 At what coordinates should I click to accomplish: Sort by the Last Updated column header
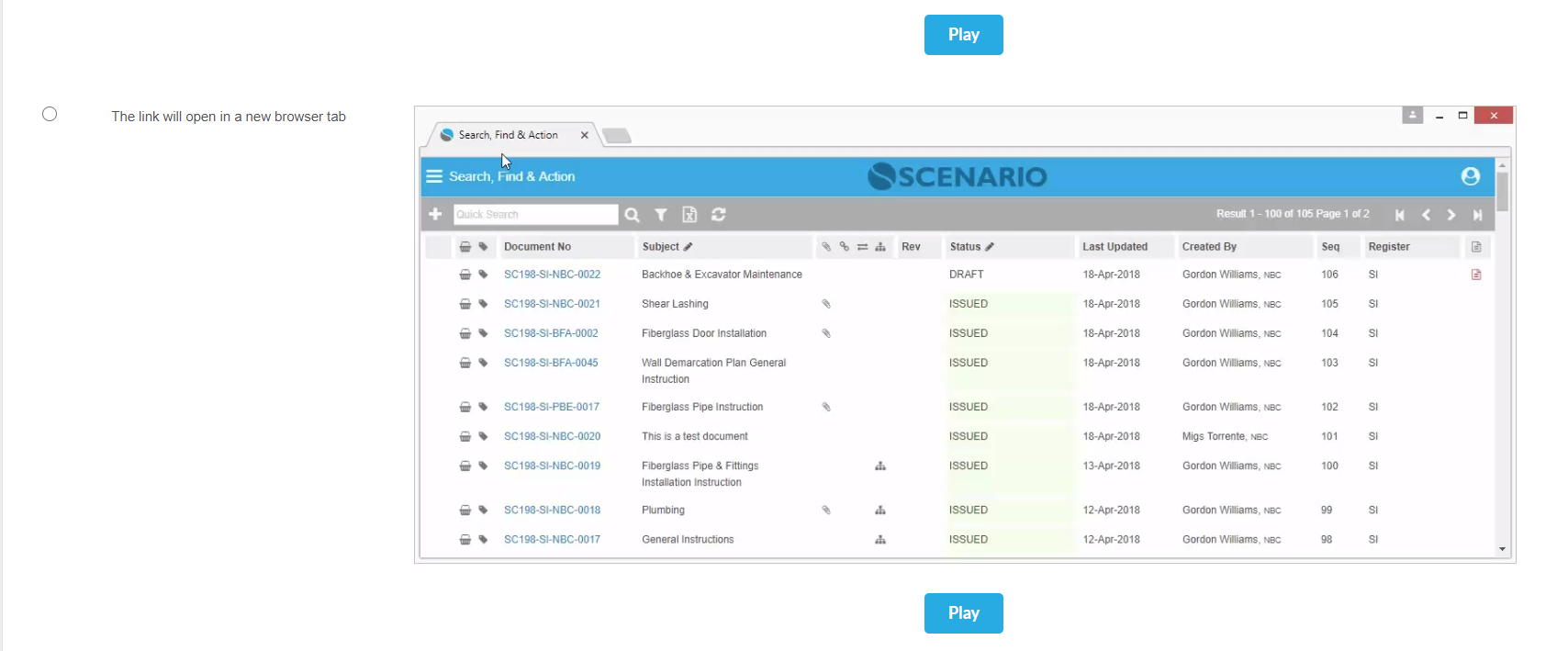pyautogui.click(x=1114, y=247)
